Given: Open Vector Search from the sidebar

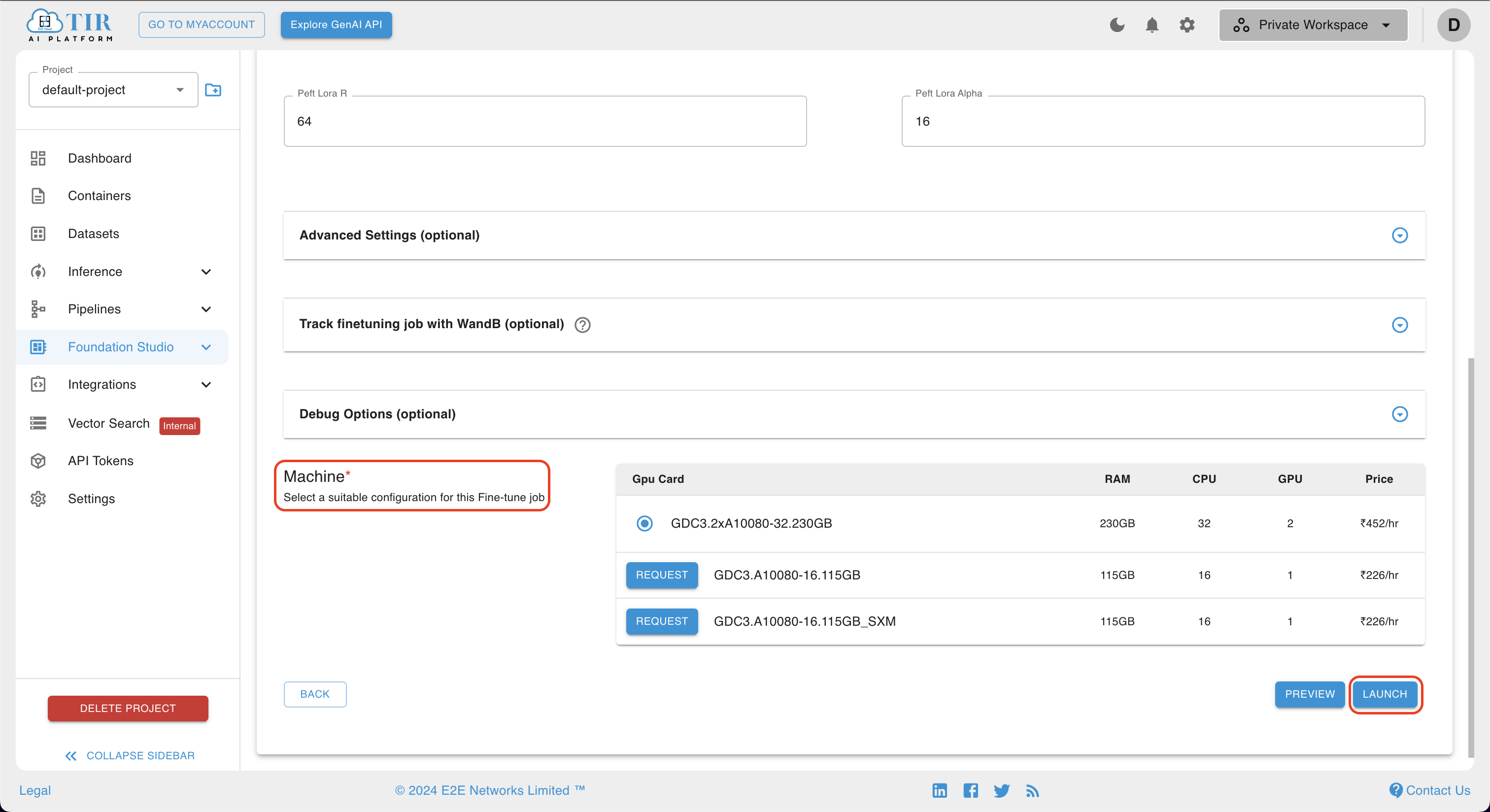Looking at the screenshot, I should (109, 423).
